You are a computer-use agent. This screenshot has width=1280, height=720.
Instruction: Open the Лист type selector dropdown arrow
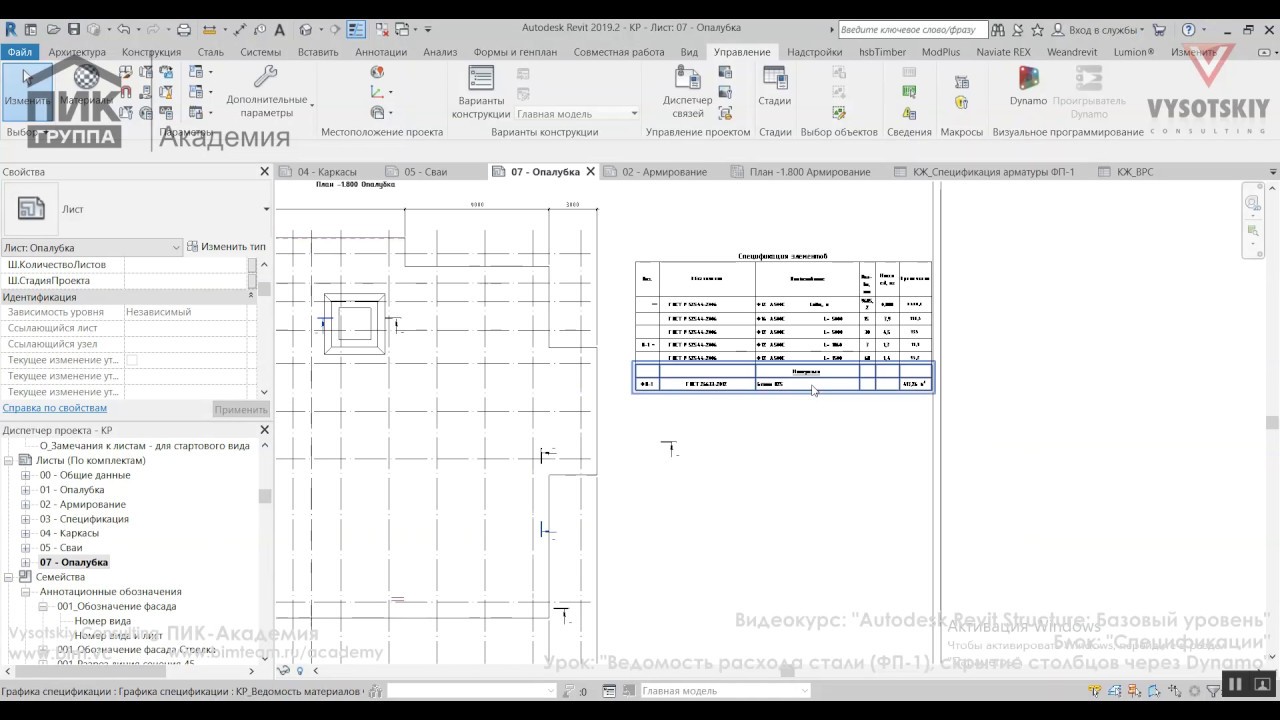[266, 209]
